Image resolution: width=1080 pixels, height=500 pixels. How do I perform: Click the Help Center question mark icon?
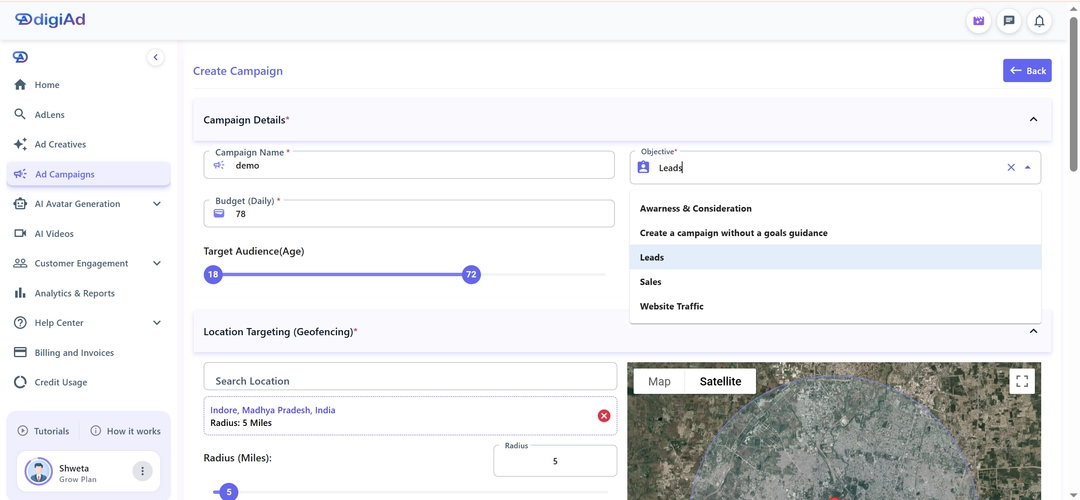point(20,322)
